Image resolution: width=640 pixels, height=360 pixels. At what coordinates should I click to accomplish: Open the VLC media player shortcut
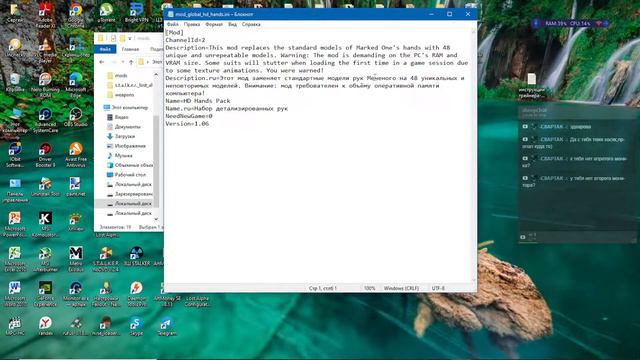coord(45,50)
